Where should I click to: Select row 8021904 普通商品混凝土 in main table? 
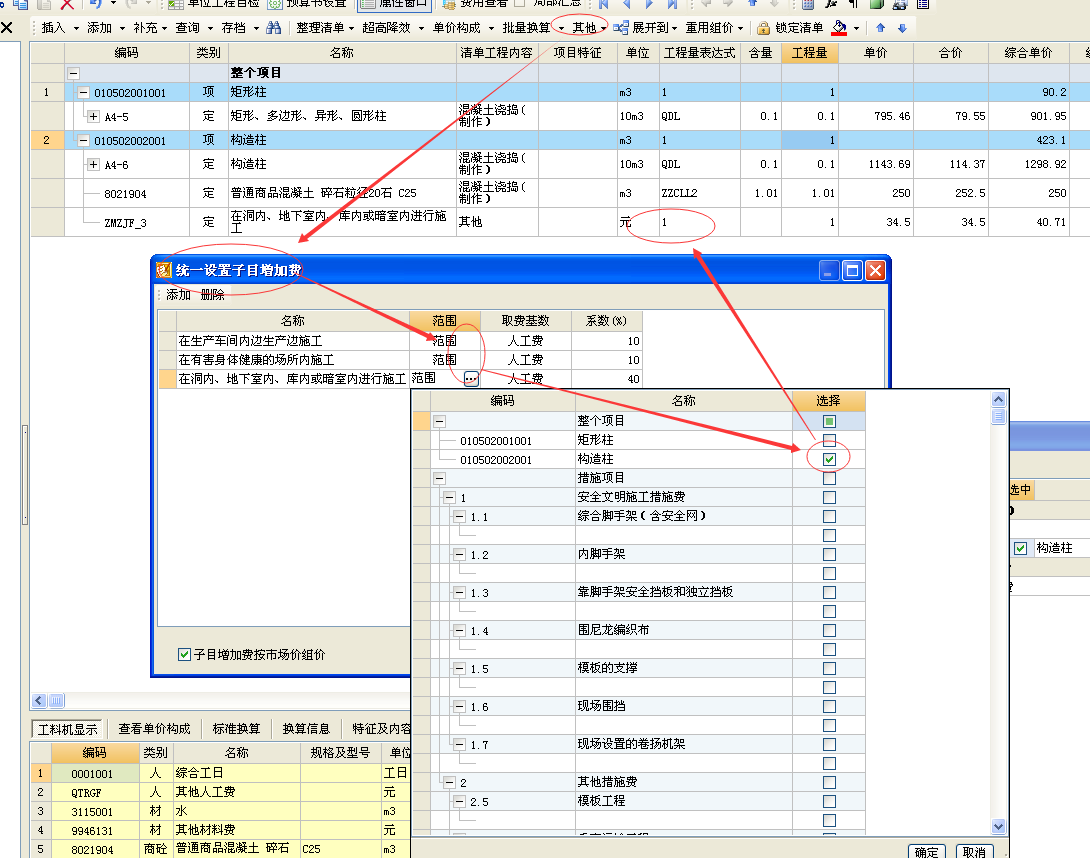coord(560,193)
